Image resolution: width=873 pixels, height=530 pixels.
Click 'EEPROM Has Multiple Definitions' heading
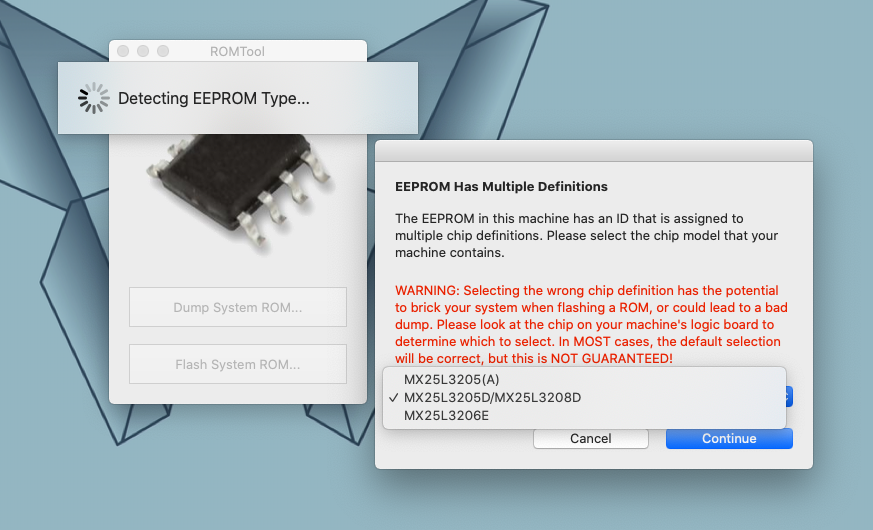(x=501, y=187)
